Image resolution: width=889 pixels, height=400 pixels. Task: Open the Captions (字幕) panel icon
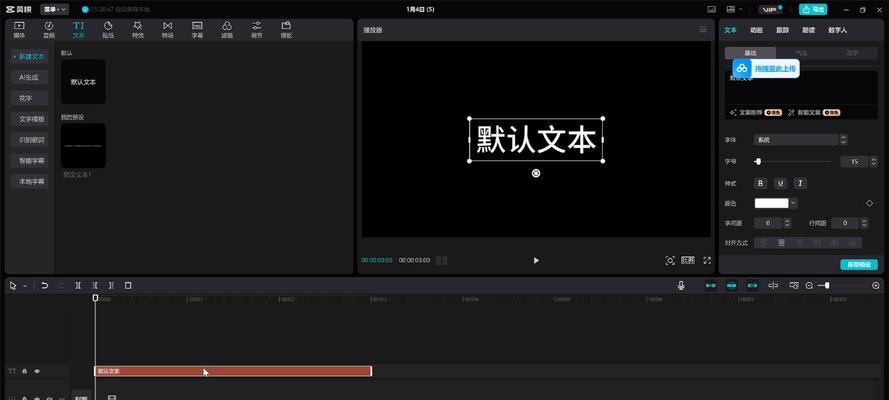pos(197,29)
